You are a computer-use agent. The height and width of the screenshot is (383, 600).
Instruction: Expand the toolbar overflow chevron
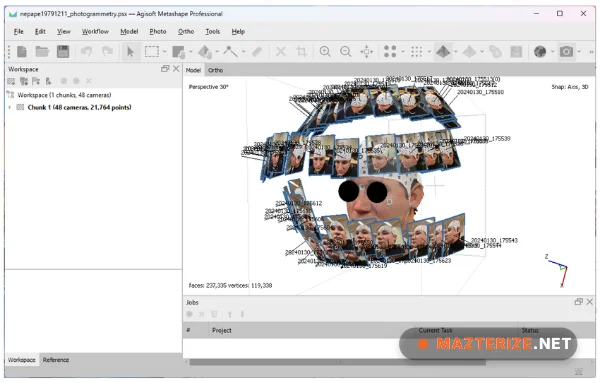591,51
